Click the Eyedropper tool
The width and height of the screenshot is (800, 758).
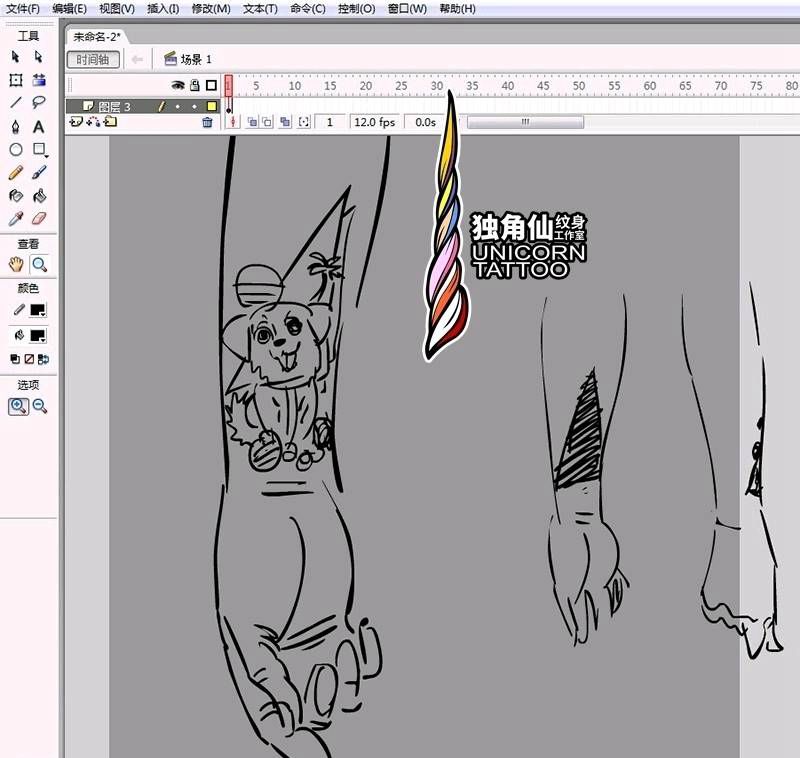point(16,217)
